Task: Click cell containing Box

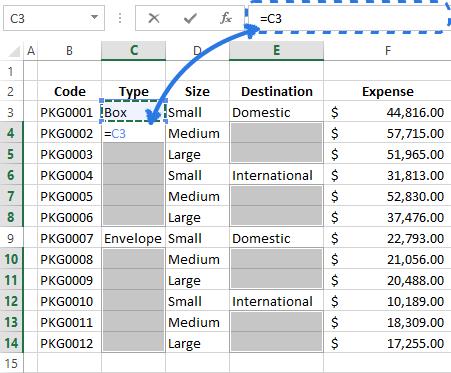Action: coord(133,112)
